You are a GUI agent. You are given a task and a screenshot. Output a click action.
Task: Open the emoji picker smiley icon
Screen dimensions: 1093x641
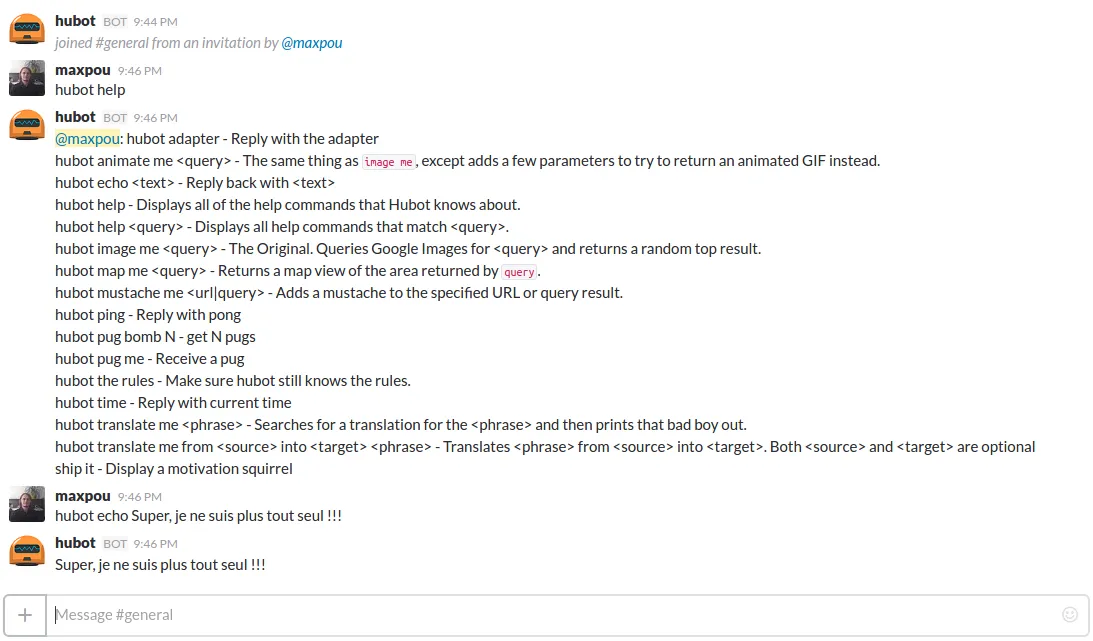(x=1069, y=615)
